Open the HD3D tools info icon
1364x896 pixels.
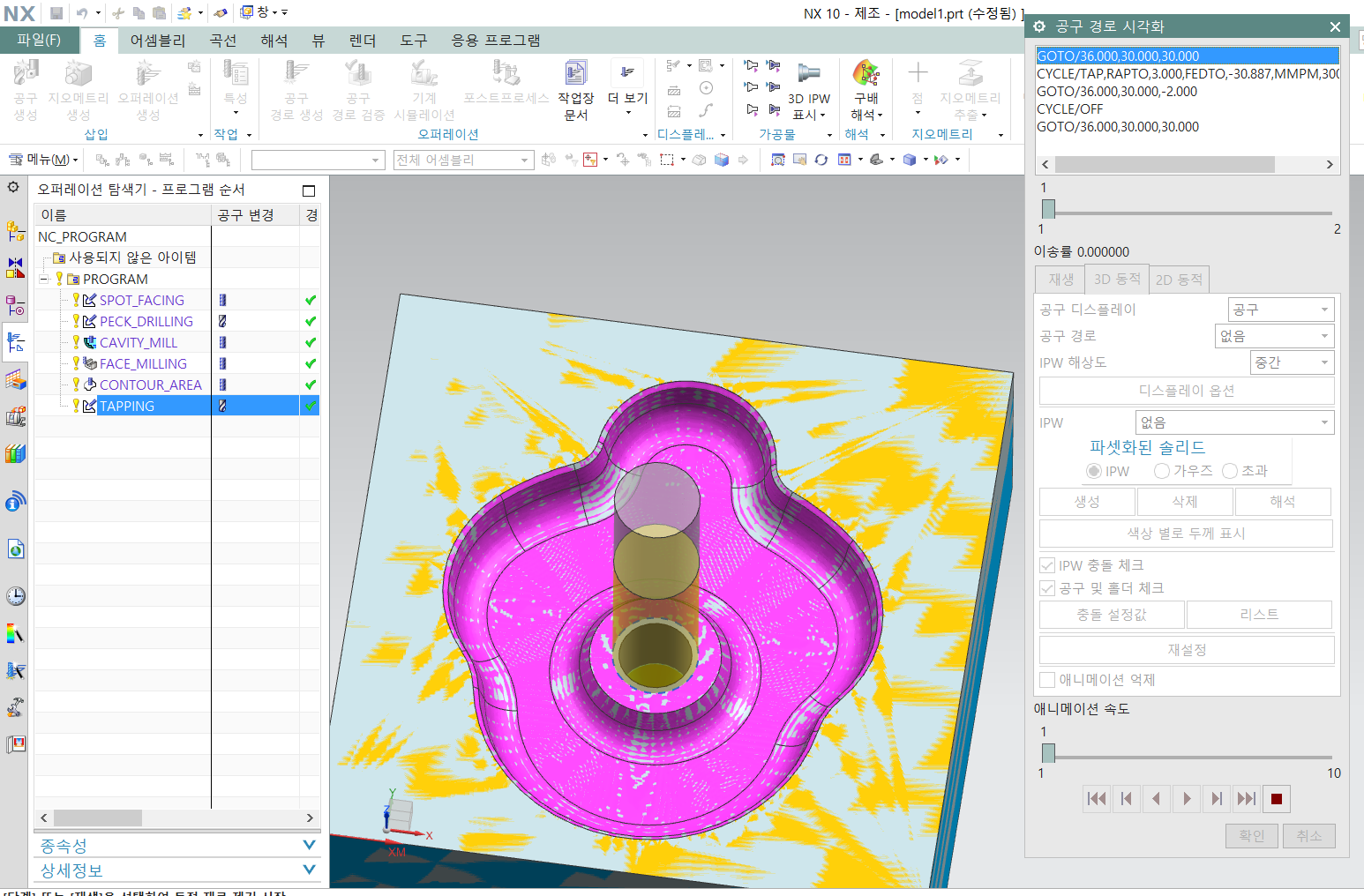[15, 502]
